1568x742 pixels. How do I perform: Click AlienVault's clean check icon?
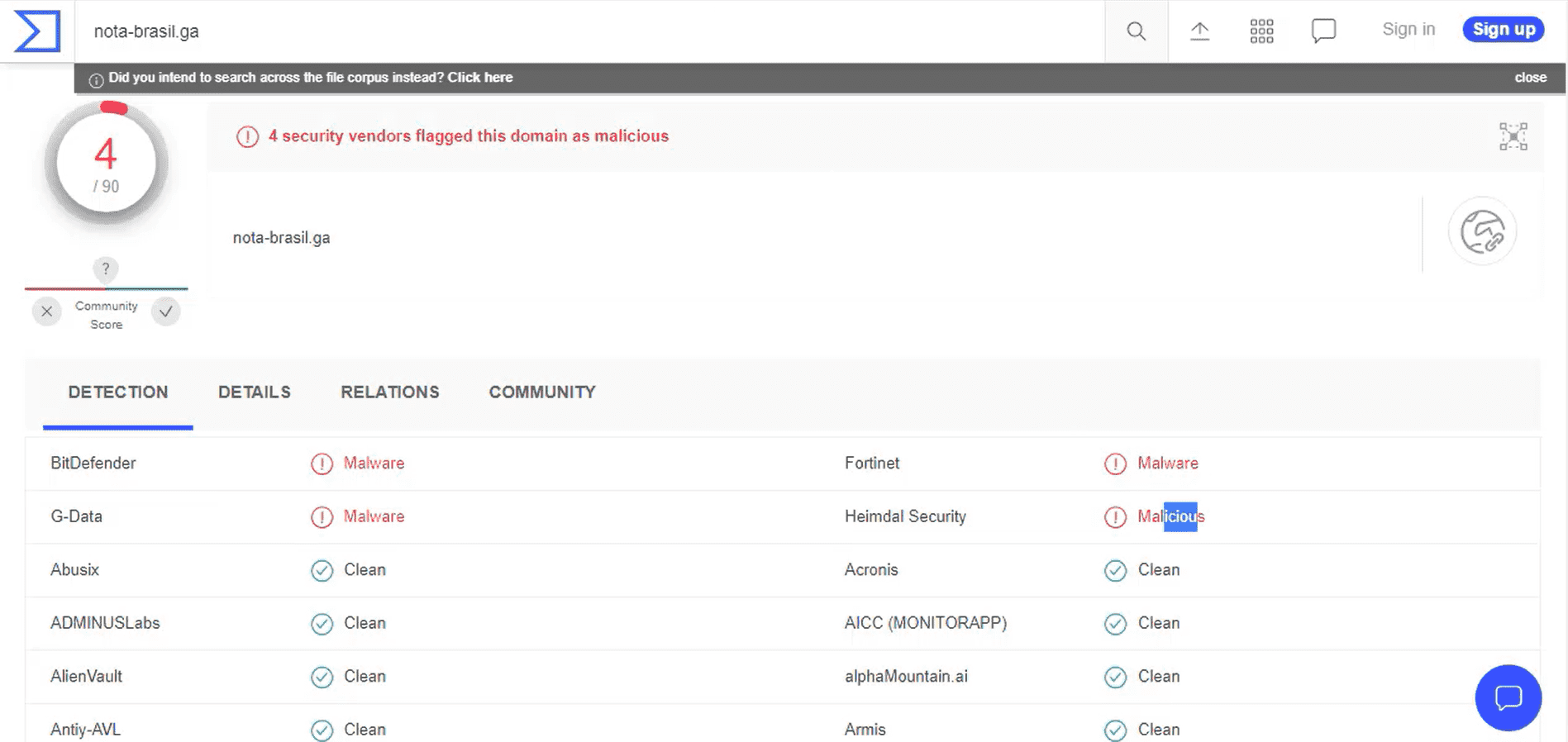pyautogui.click(x=322, y=678)
